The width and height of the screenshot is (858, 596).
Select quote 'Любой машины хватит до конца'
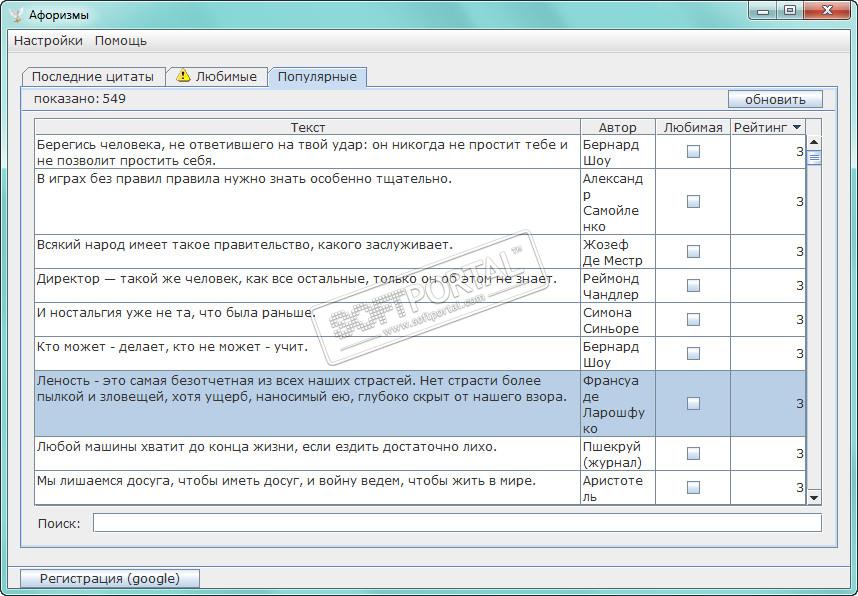point(308,453)
